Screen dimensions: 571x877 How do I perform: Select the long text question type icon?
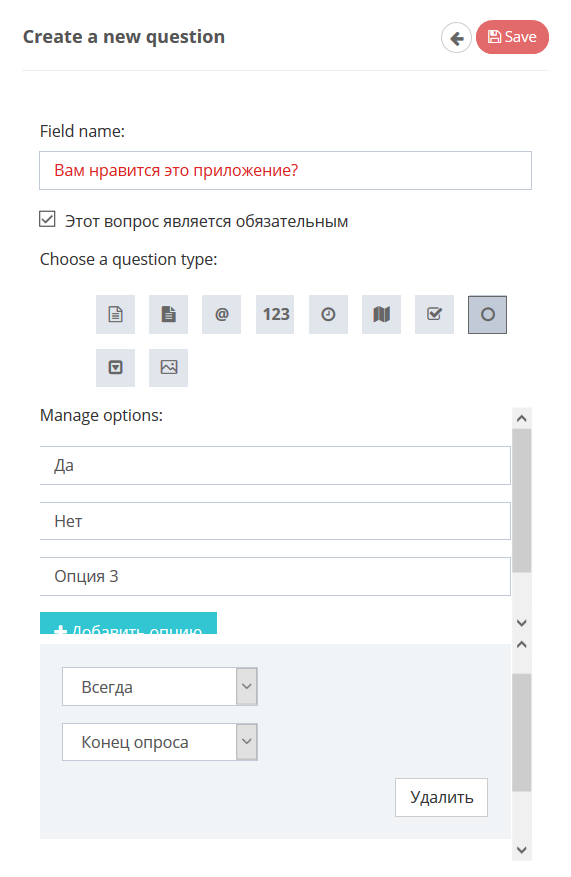[168, 314]
